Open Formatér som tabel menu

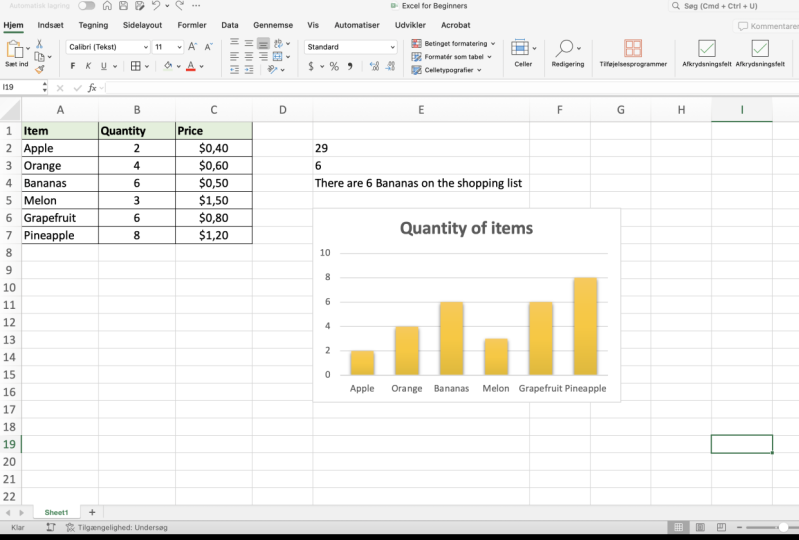pyautogui.click(x=451, y=57)
